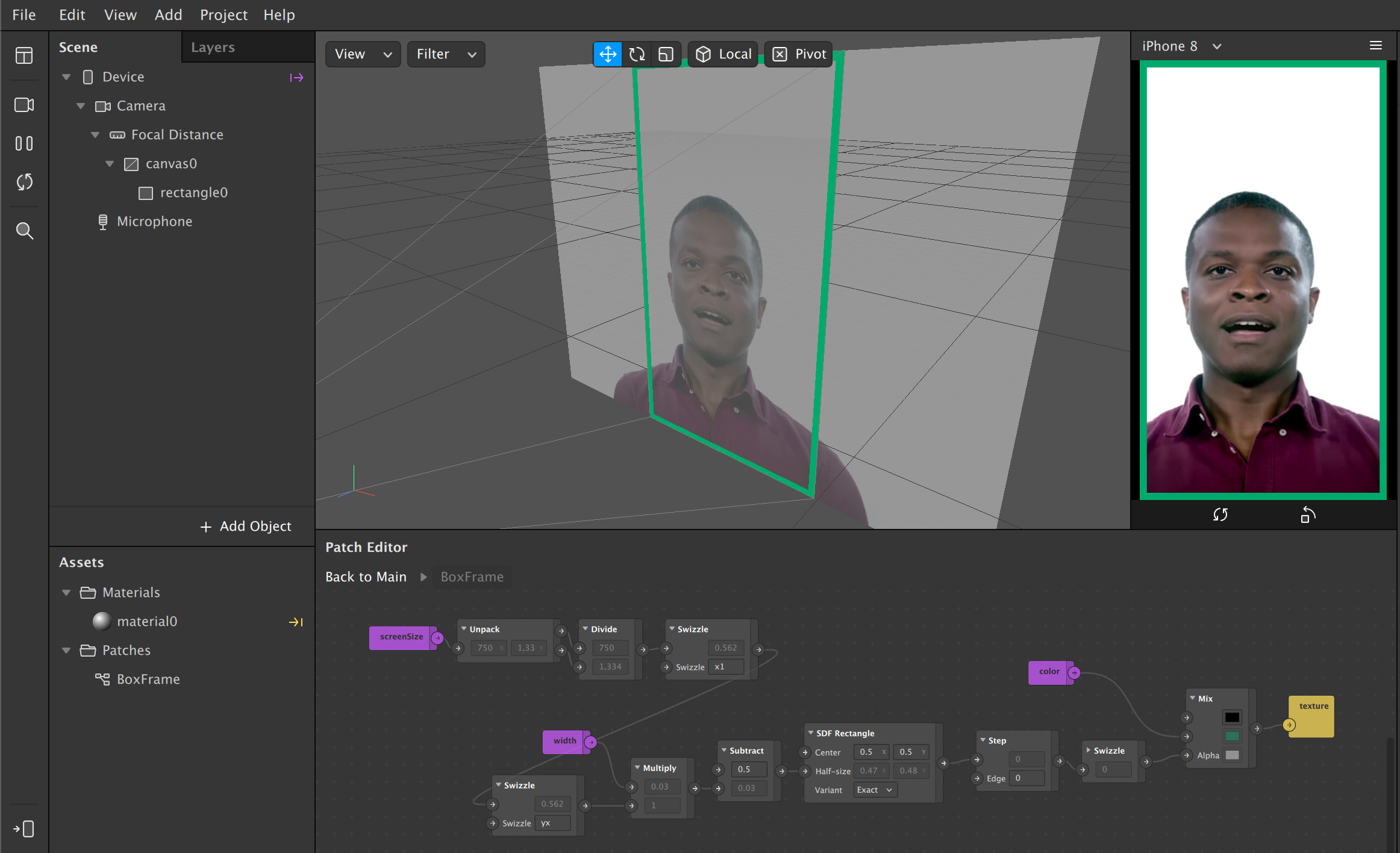Screen dimensions: 1400x853
Task: Edit the Center X value in SDF Rectangle
Action: pyautogui.click(x=870, y=751)
